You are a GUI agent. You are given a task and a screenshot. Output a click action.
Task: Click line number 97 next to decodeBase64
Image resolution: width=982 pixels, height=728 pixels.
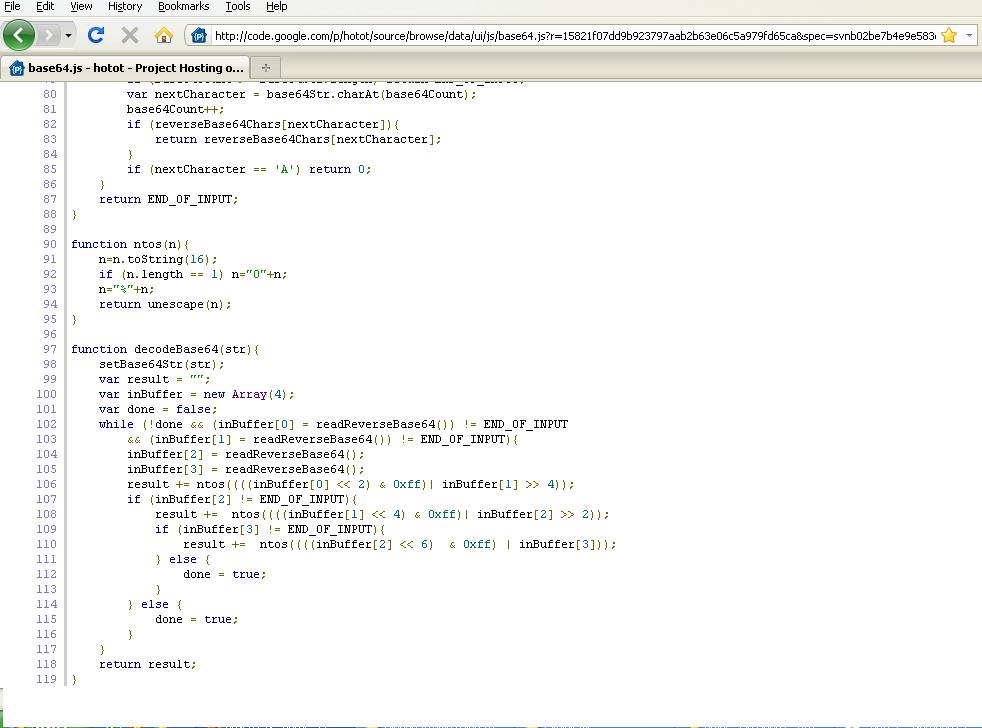[47, 349]
